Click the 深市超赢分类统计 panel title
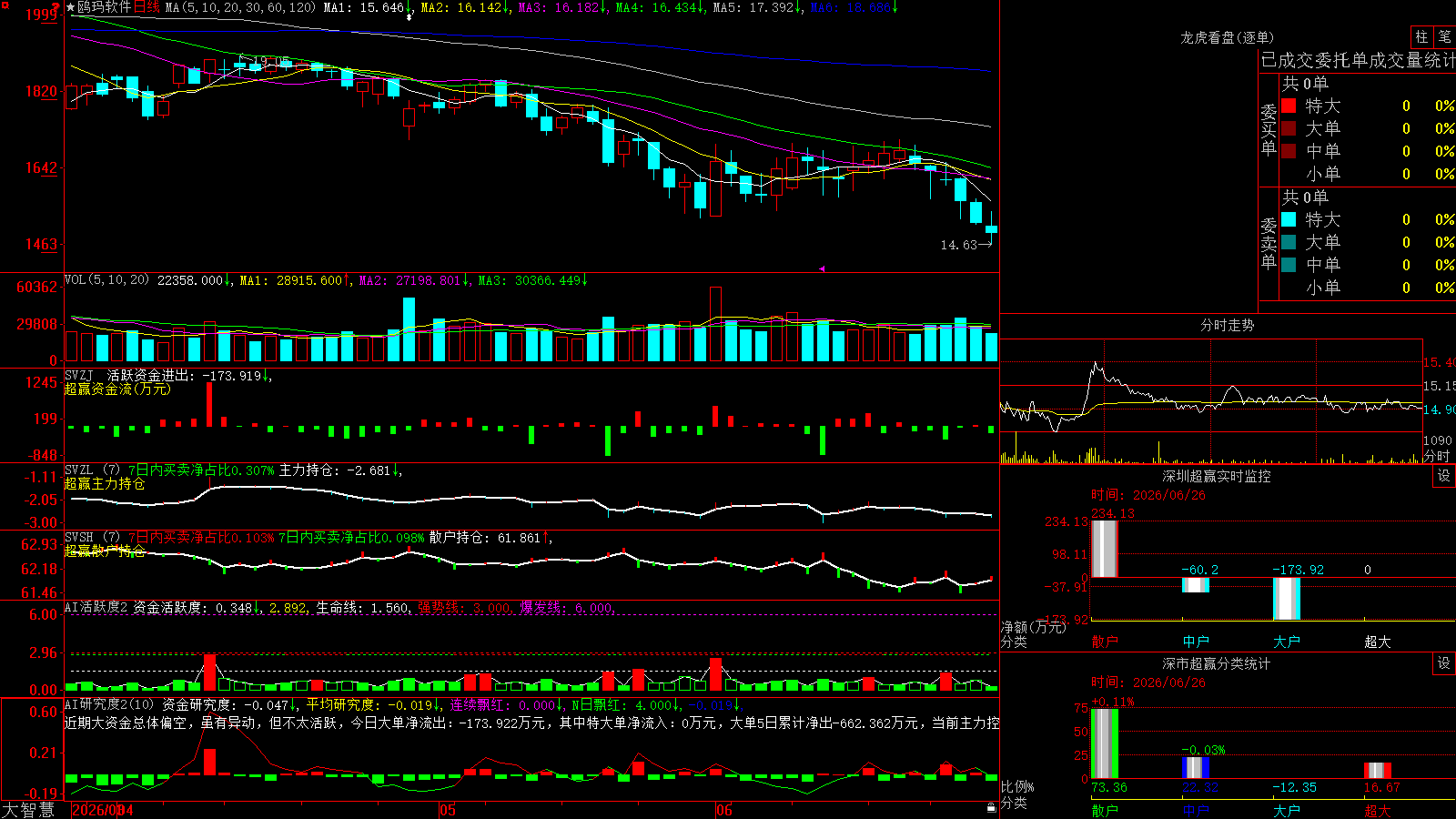 (x=1217, y=663)
